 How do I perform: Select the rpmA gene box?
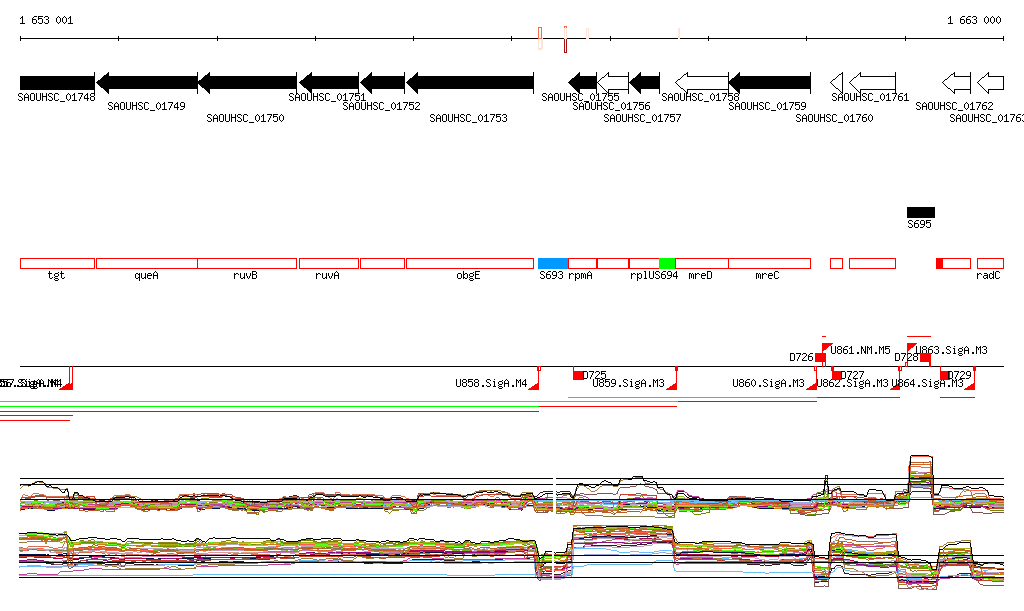[x=583, y=264]
